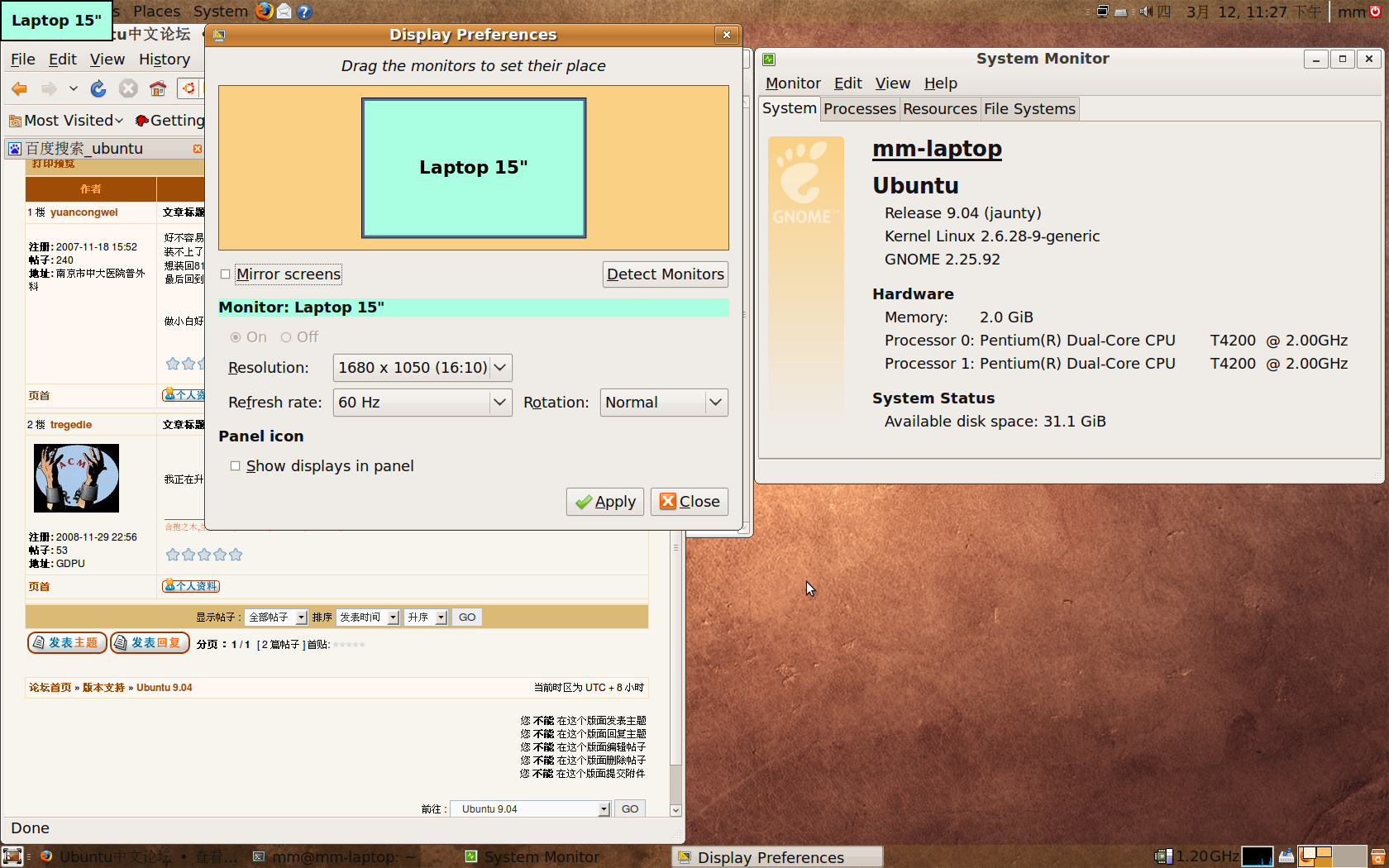The height and width of the screenshot is (868, 1389).
Task: Click the trash icon in bottom panel
Action: pyautogui.click(x=1378, y=856)
